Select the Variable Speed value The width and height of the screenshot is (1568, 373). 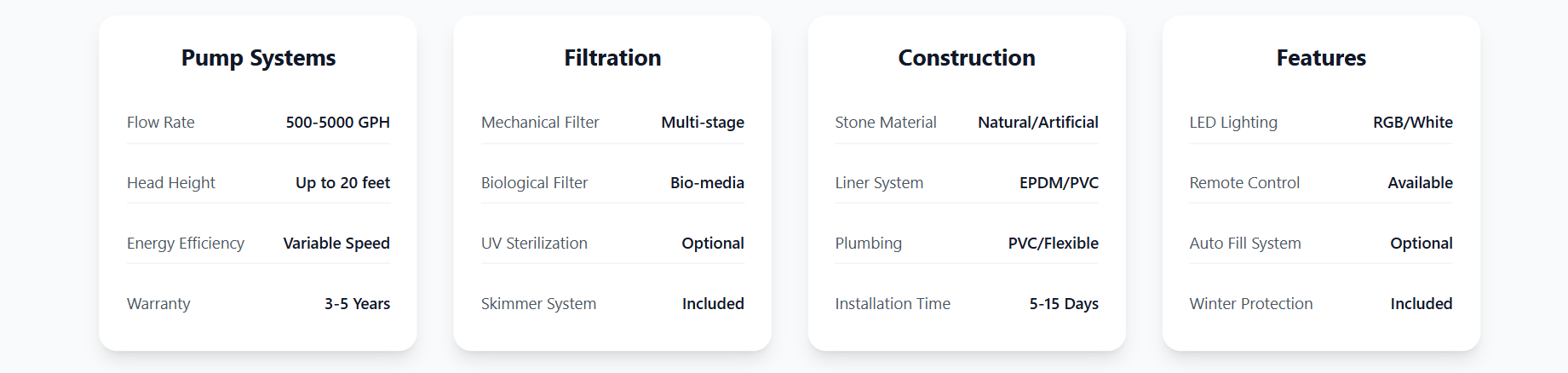336,244
